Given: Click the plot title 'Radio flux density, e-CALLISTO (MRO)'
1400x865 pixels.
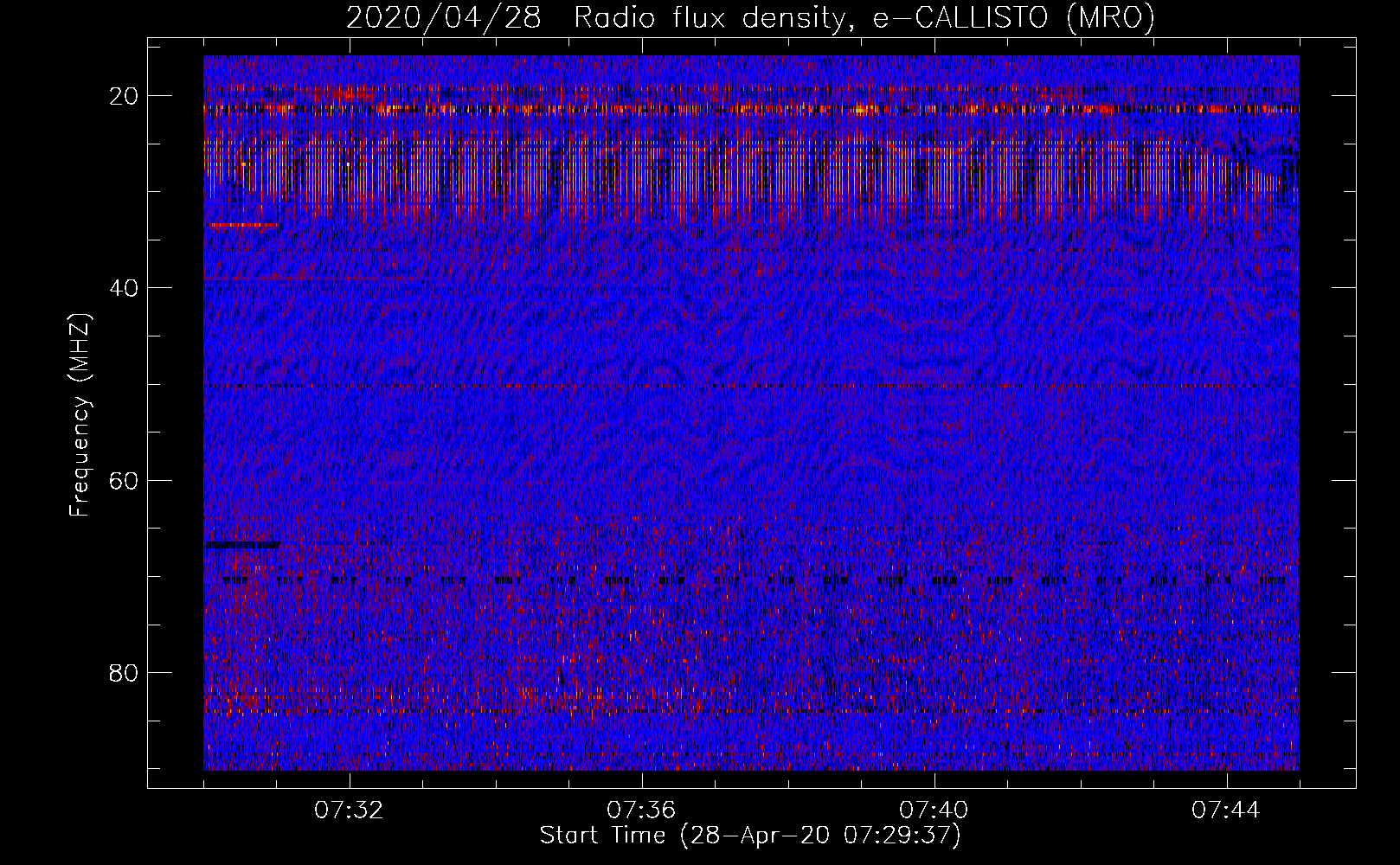Looking at the screenshot, I should [864, 17].
